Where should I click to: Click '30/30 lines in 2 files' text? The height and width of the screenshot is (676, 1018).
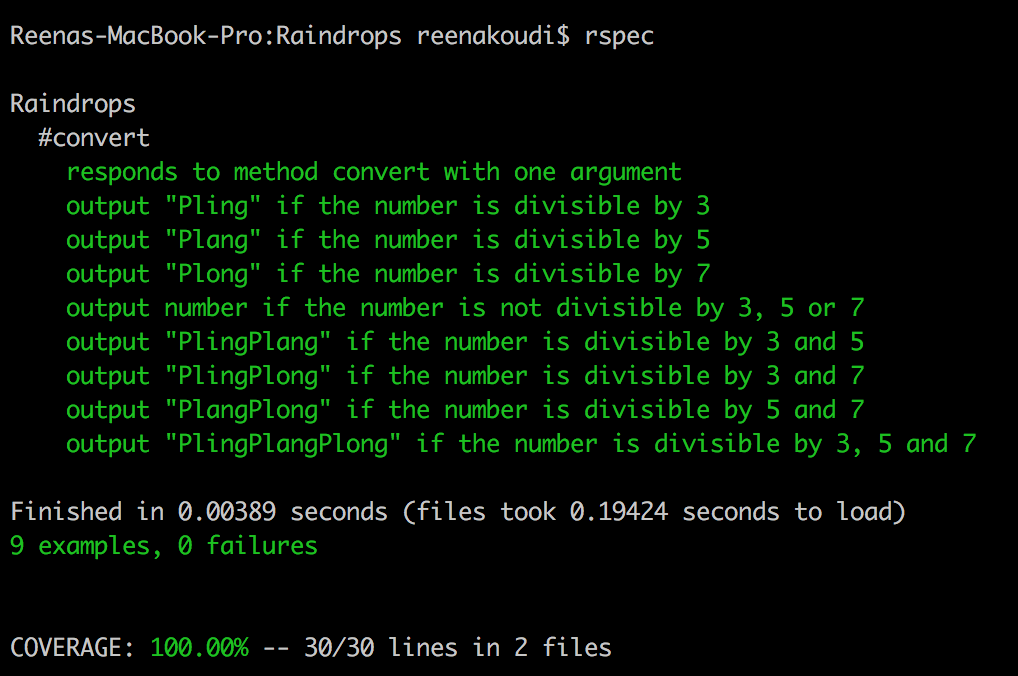(458, 647)
